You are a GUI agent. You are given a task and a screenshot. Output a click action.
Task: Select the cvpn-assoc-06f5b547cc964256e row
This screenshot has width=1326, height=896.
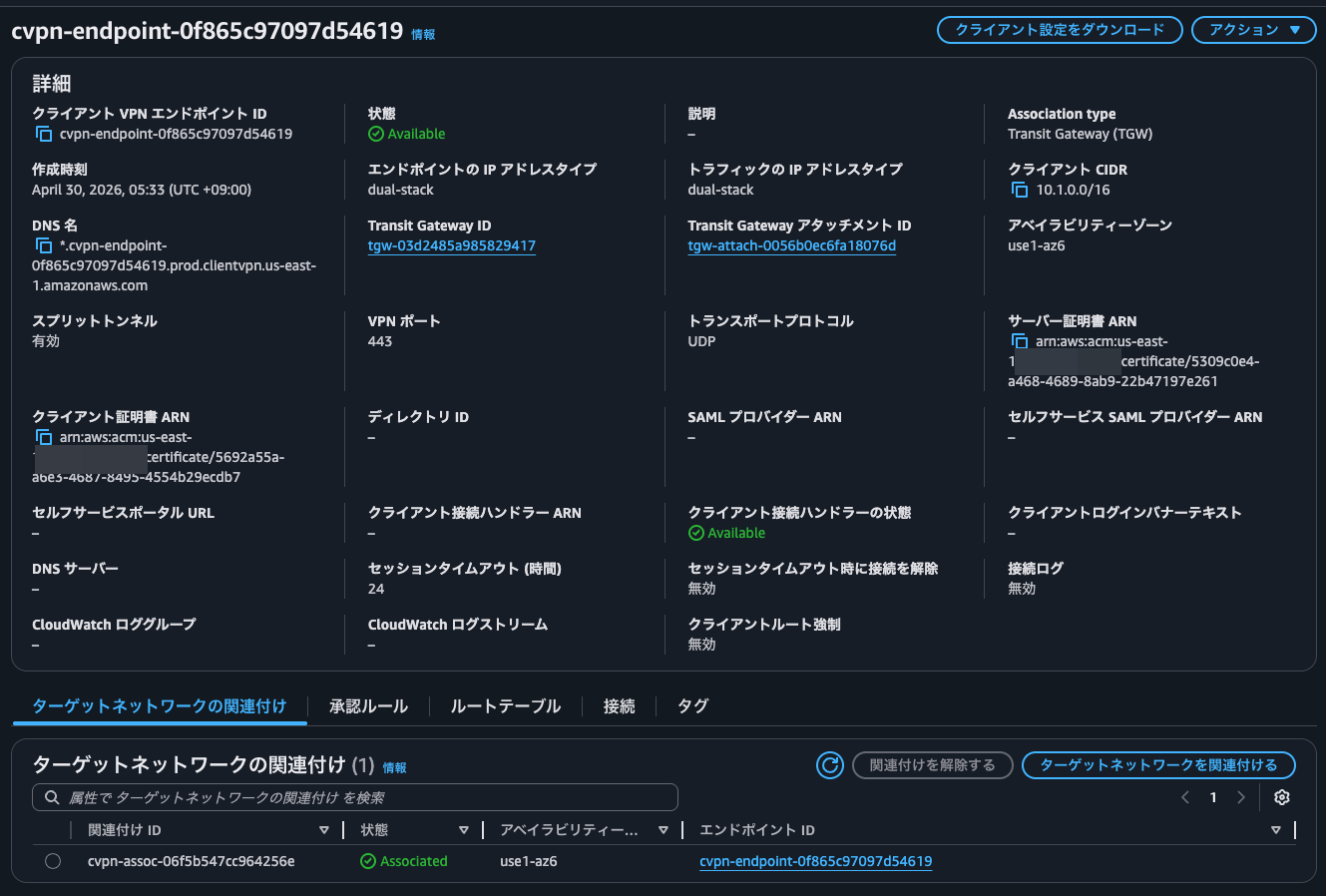[52, 860]
